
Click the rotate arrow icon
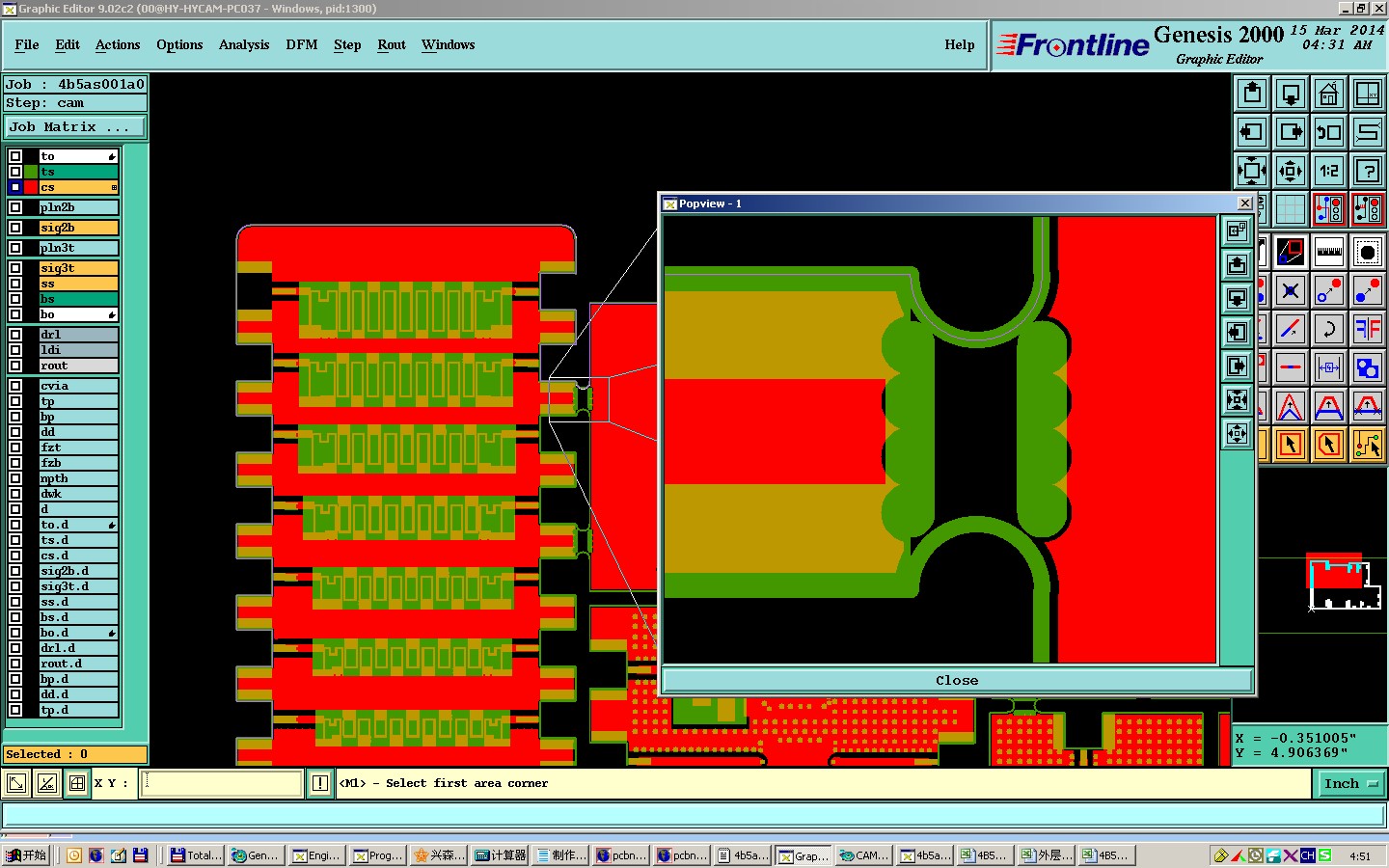point(1329,329)
